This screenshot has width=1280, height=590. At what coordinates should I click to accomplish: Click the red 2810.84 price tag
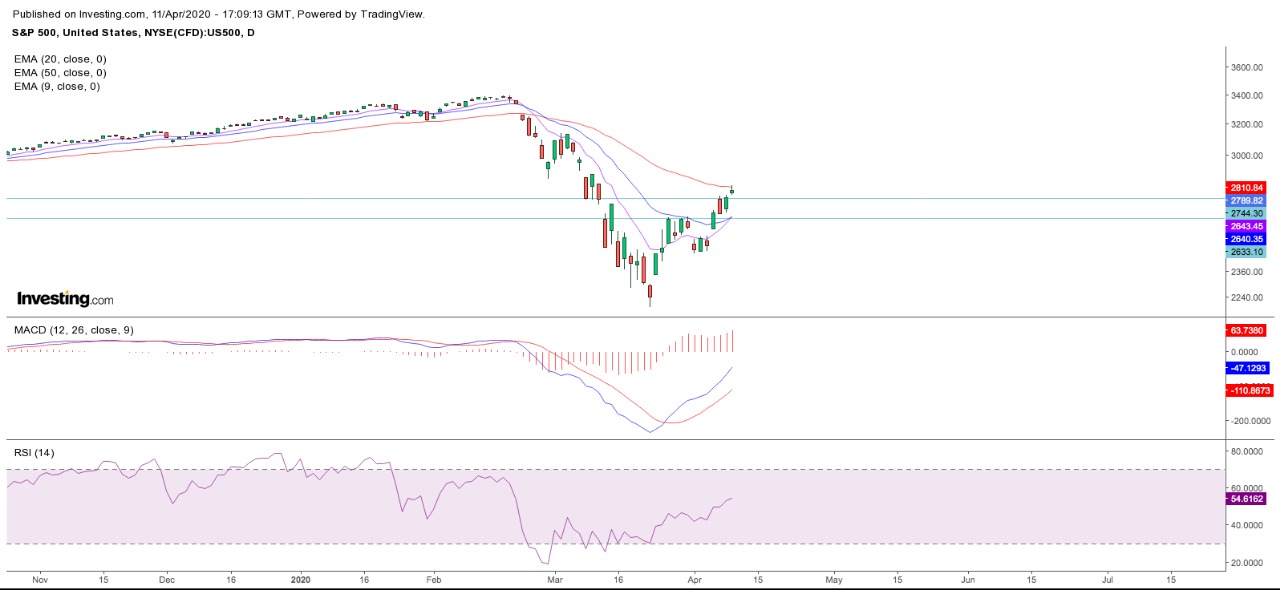pyautogui.click(x=1246, y=188)
